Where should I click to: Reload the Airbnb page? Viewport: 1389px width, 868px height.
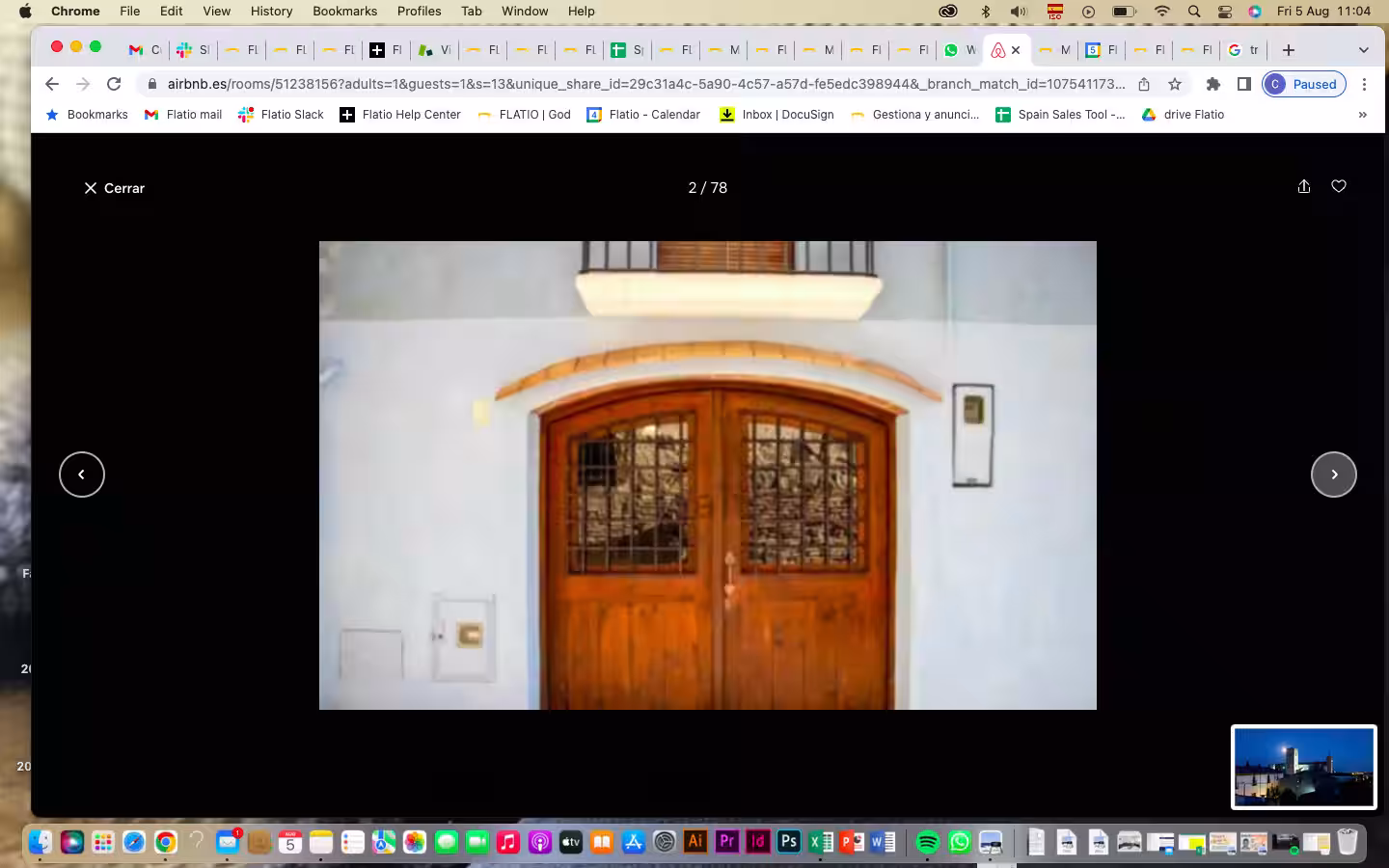114,84
